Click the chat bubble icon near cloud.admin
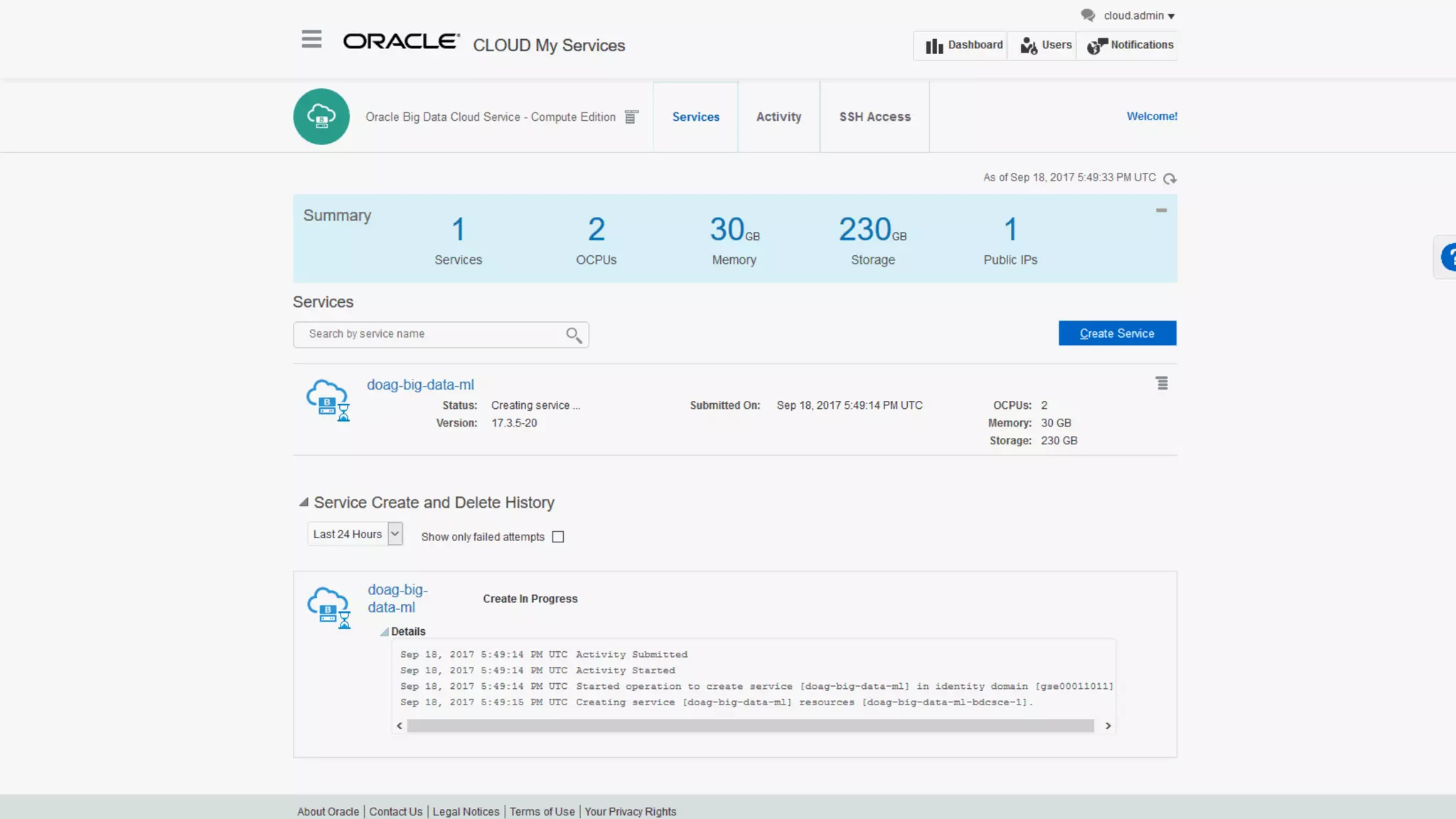The height and width of the screenshot is (819, 1456). [x=1088, y=15]
